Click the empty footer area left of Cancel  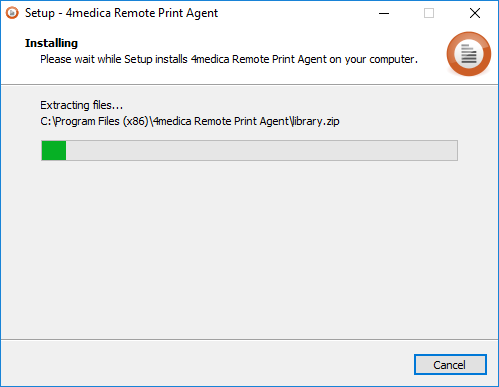[207, 363]
